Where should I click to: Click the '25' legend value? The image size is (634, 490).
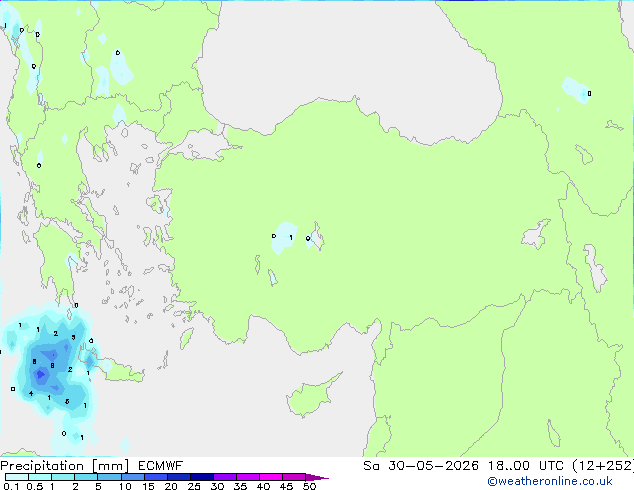pos(194,486)
